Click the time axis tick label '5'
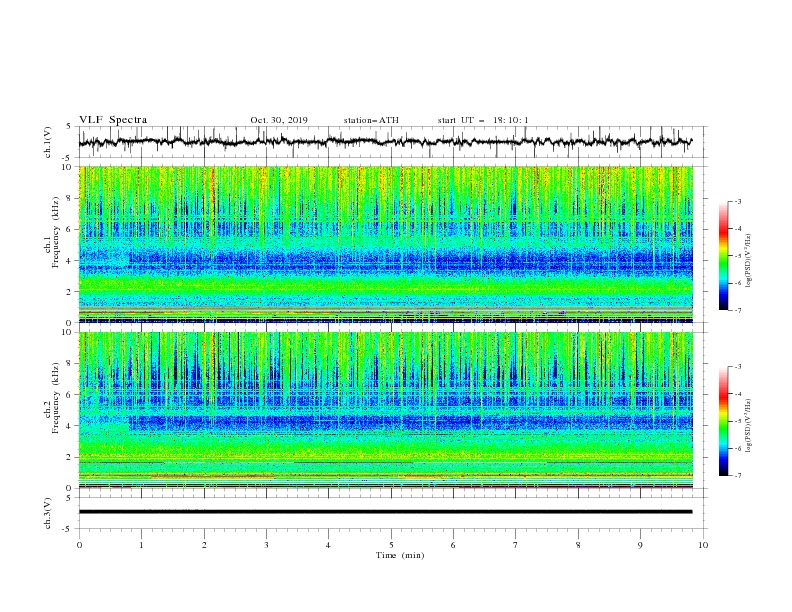The image size is (792, 612). (x=391, y=545)
